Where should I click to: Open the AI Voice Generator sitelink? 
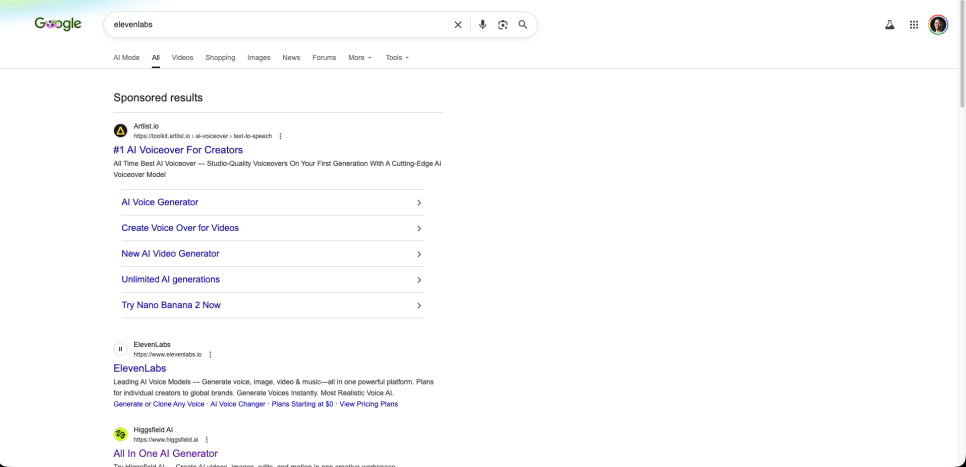tap(160, 202)
